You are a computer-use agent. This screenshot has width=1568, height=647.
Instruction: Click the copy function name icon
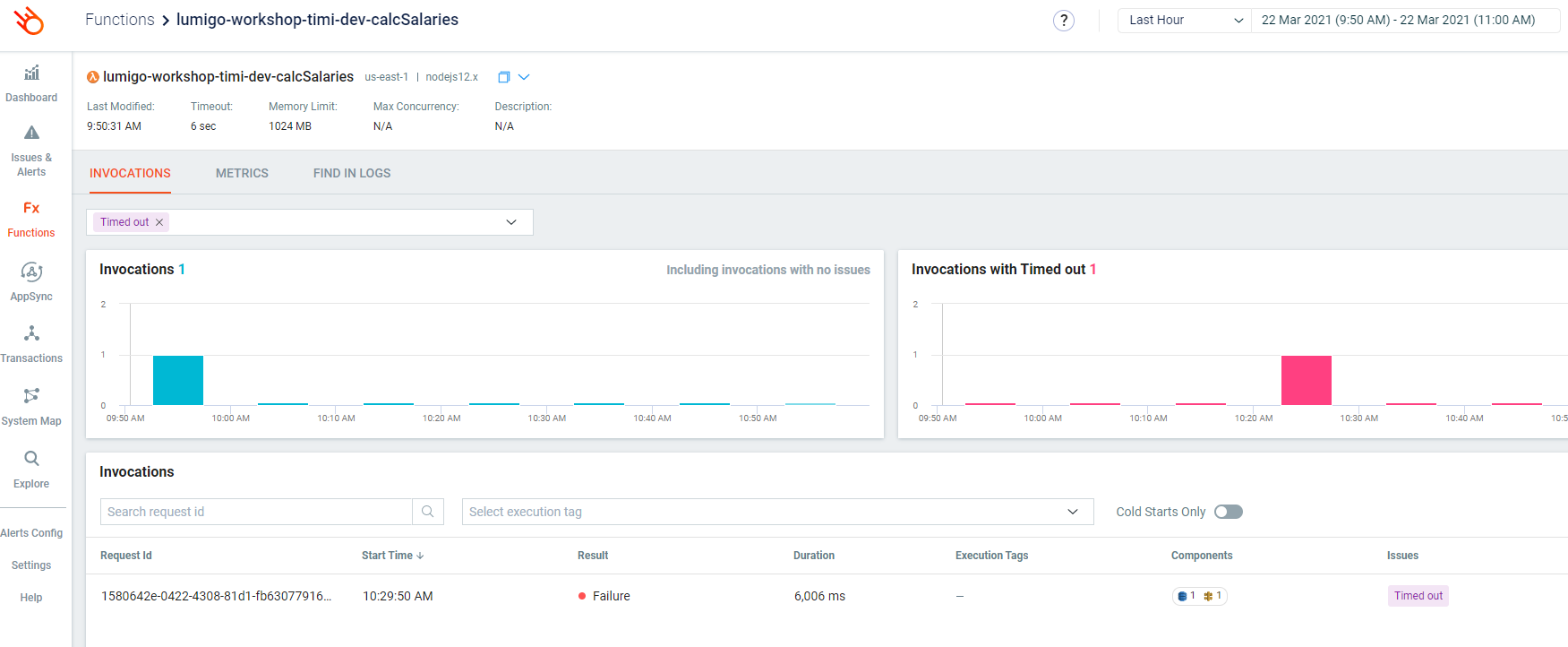504,77
